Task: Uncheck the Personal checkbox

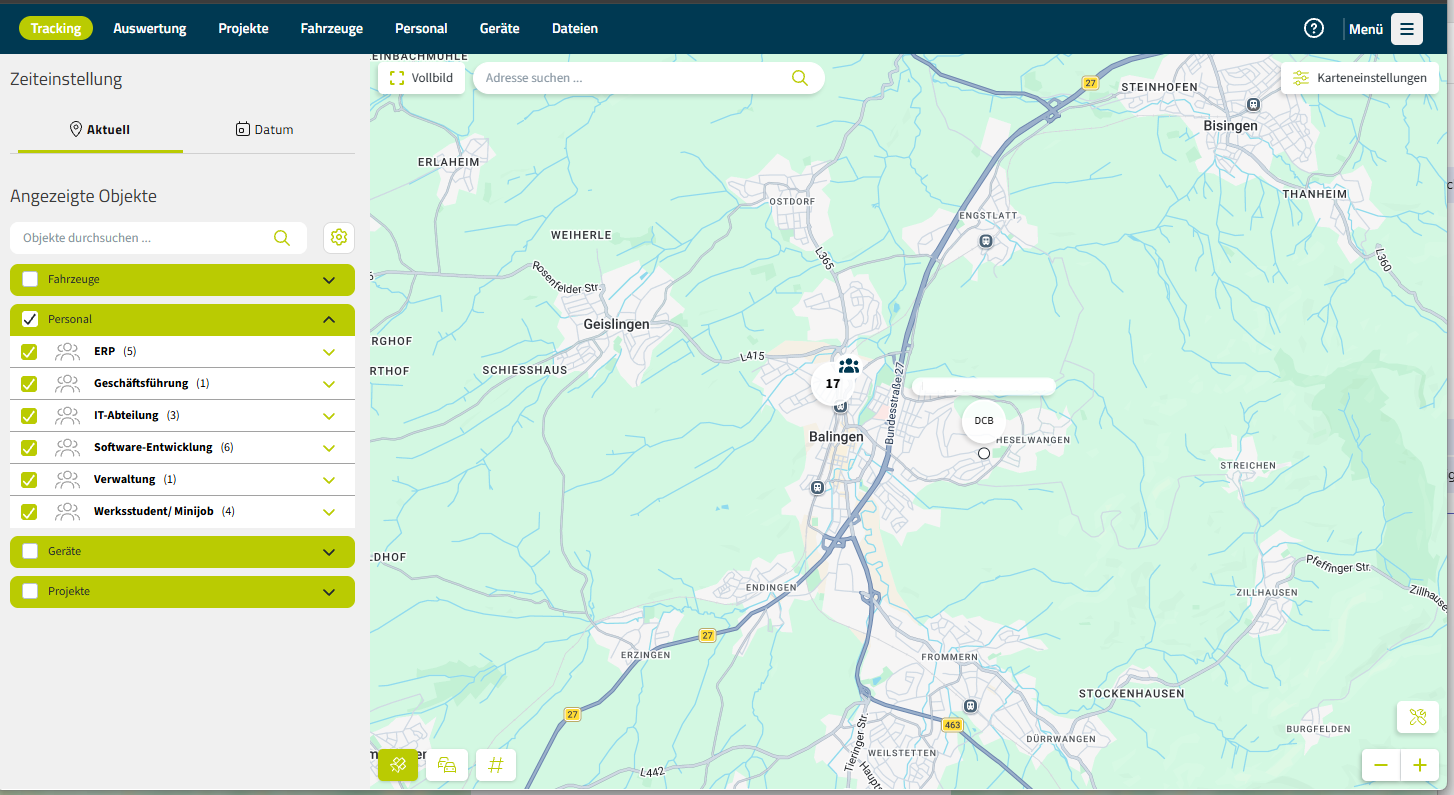Action: click(30, 319)
